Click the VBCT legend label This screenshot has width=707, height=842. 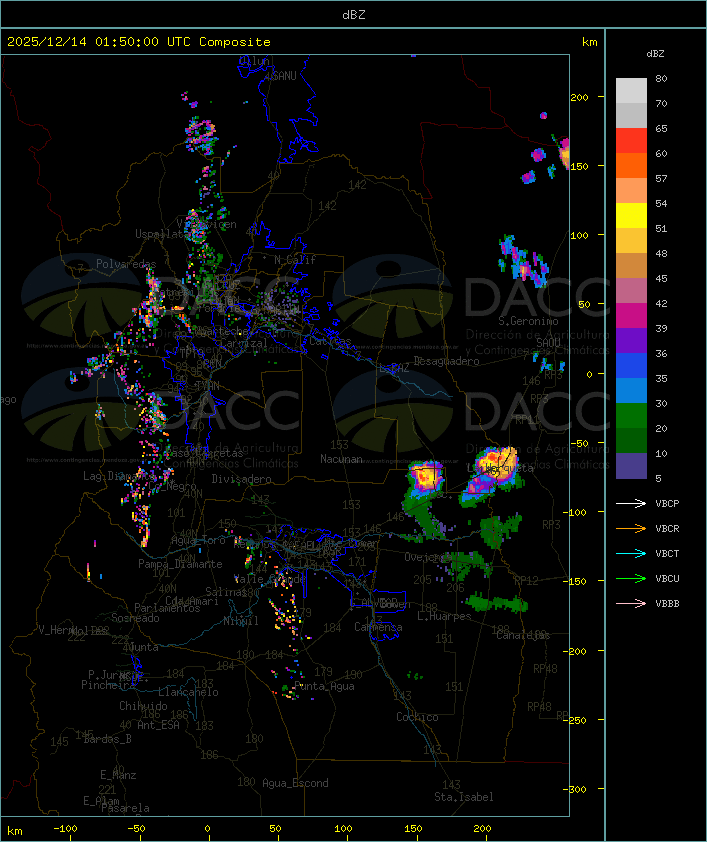pos(667,553)
